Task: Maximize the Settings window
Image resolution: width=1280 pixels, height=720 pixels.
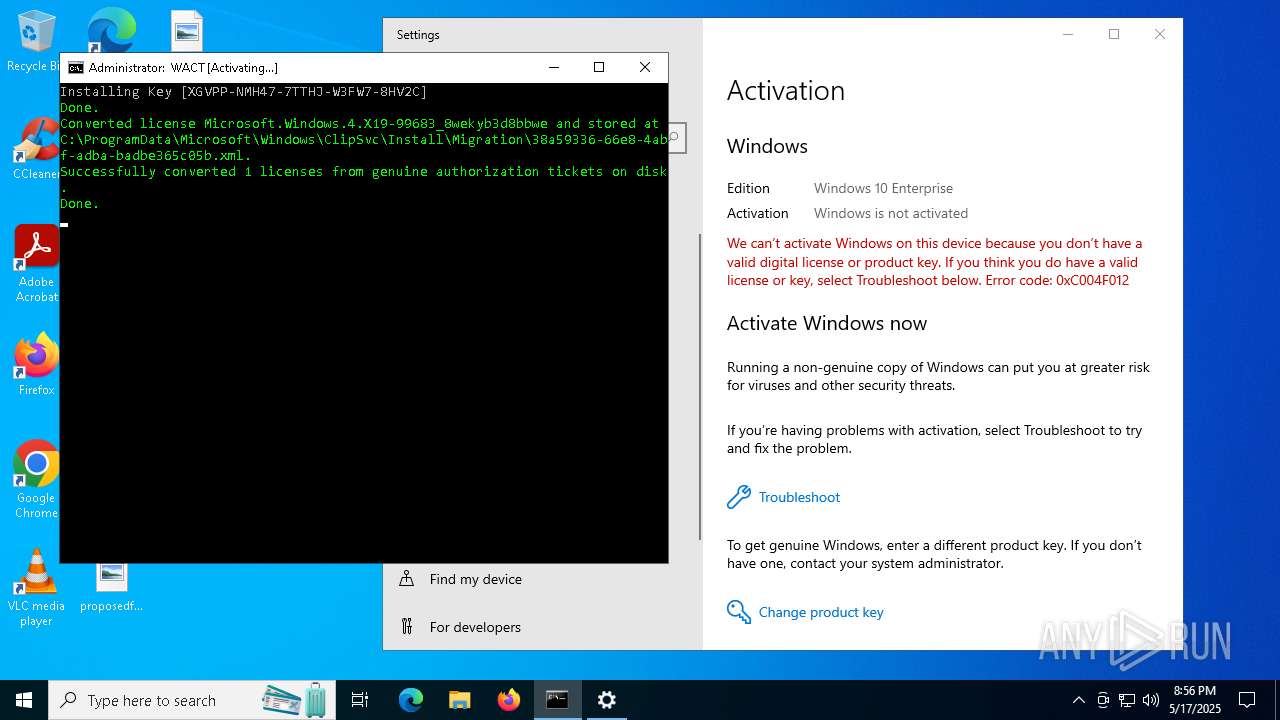Action: tap(1114, 34)
